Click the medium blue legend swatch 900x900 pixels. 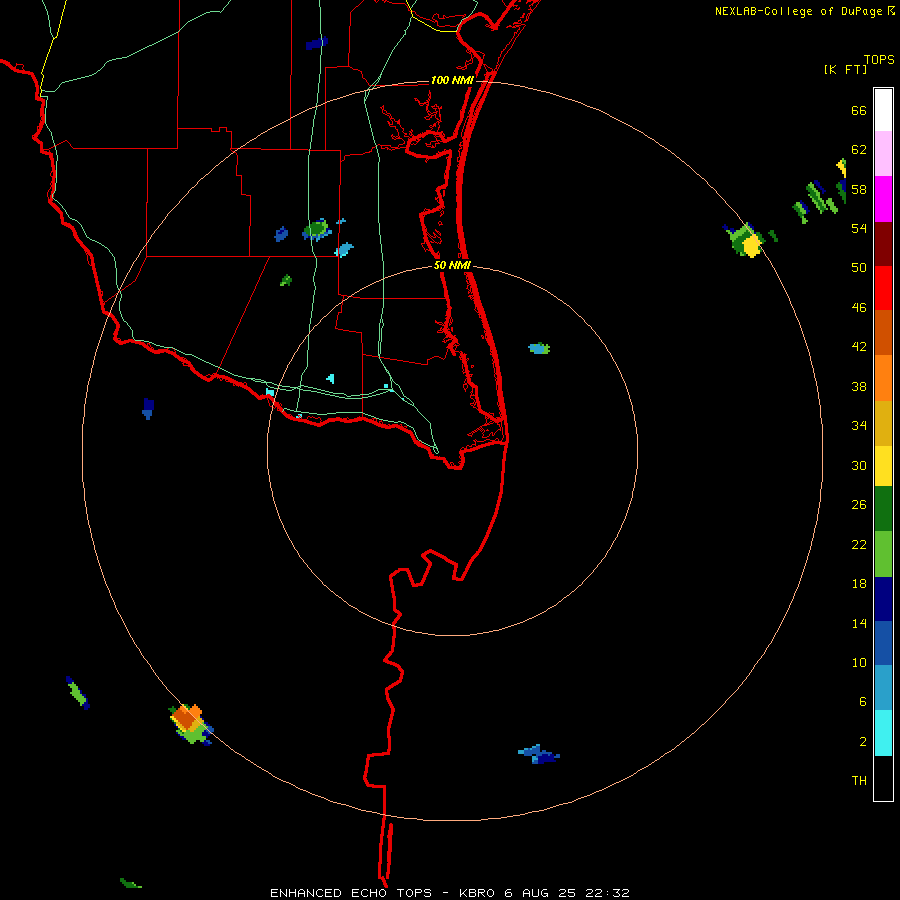[x=883, y=643]
